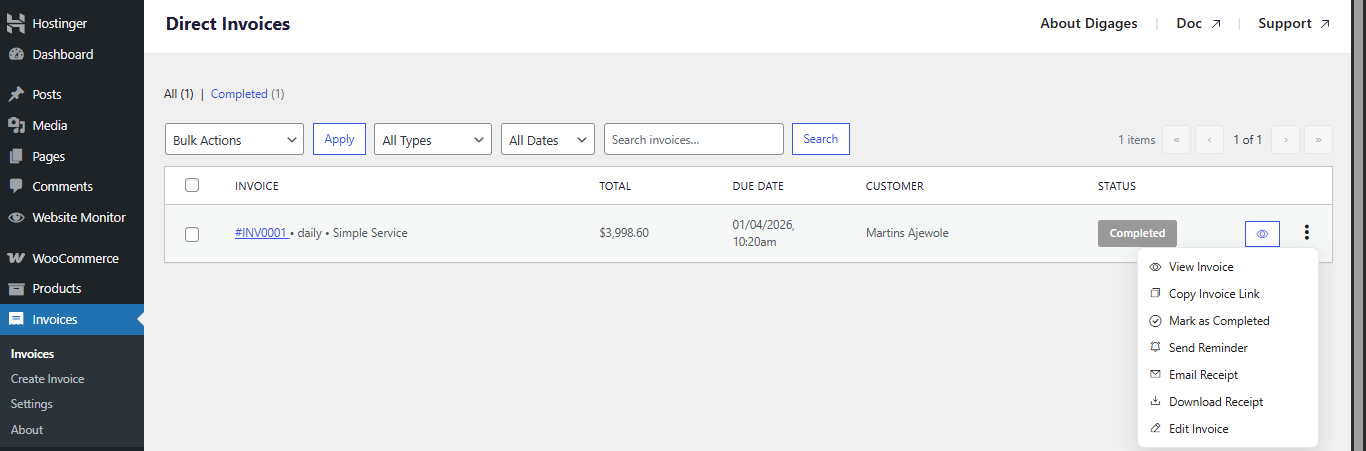The height and width of the screenshot is (451, 1366).
Task: Open the All Dates dropdown
Action: click(548, 140)
